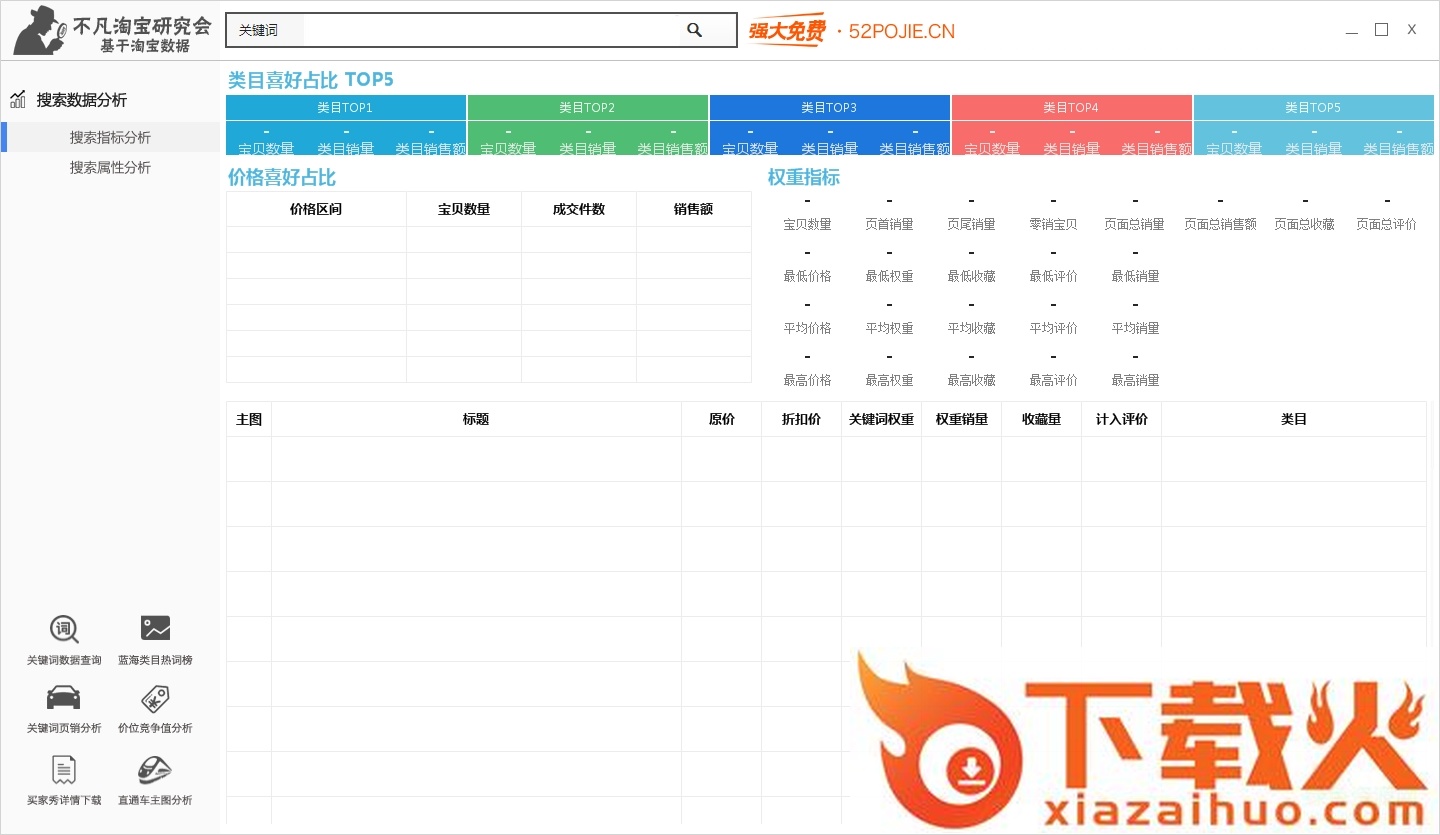Click 页首销量 metric label
Viewport: 1440px width, 835px height.
point(889,224)
